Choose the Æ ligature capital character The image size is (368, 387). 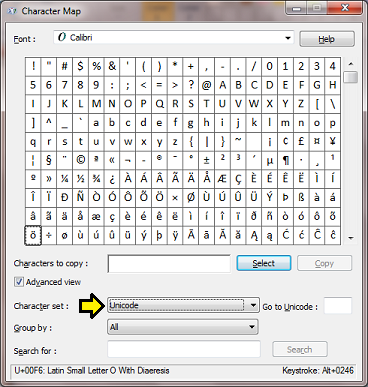(x=222, y=179)
